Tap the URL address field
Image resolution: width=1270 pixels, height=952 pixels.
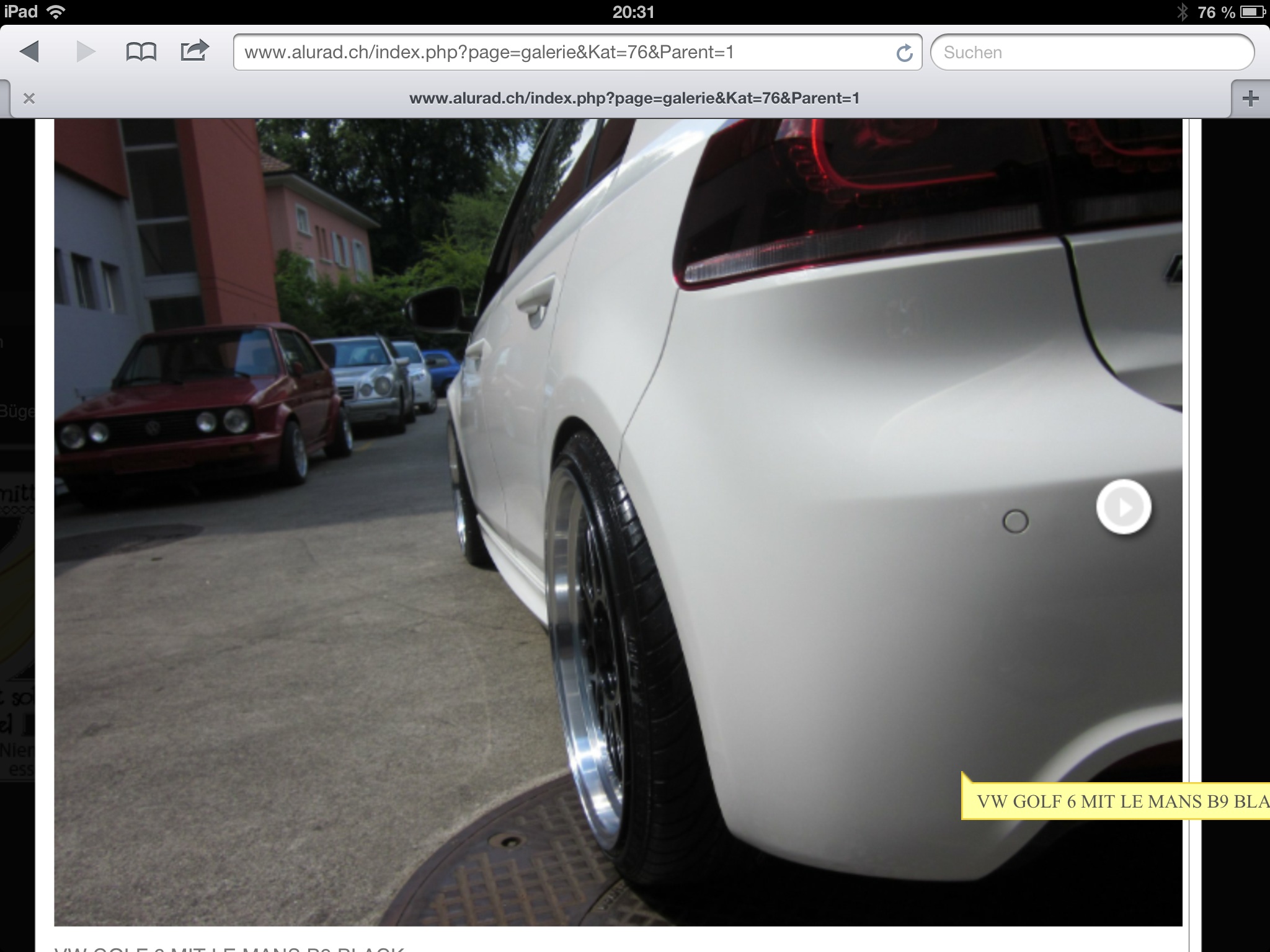(558, 52)
